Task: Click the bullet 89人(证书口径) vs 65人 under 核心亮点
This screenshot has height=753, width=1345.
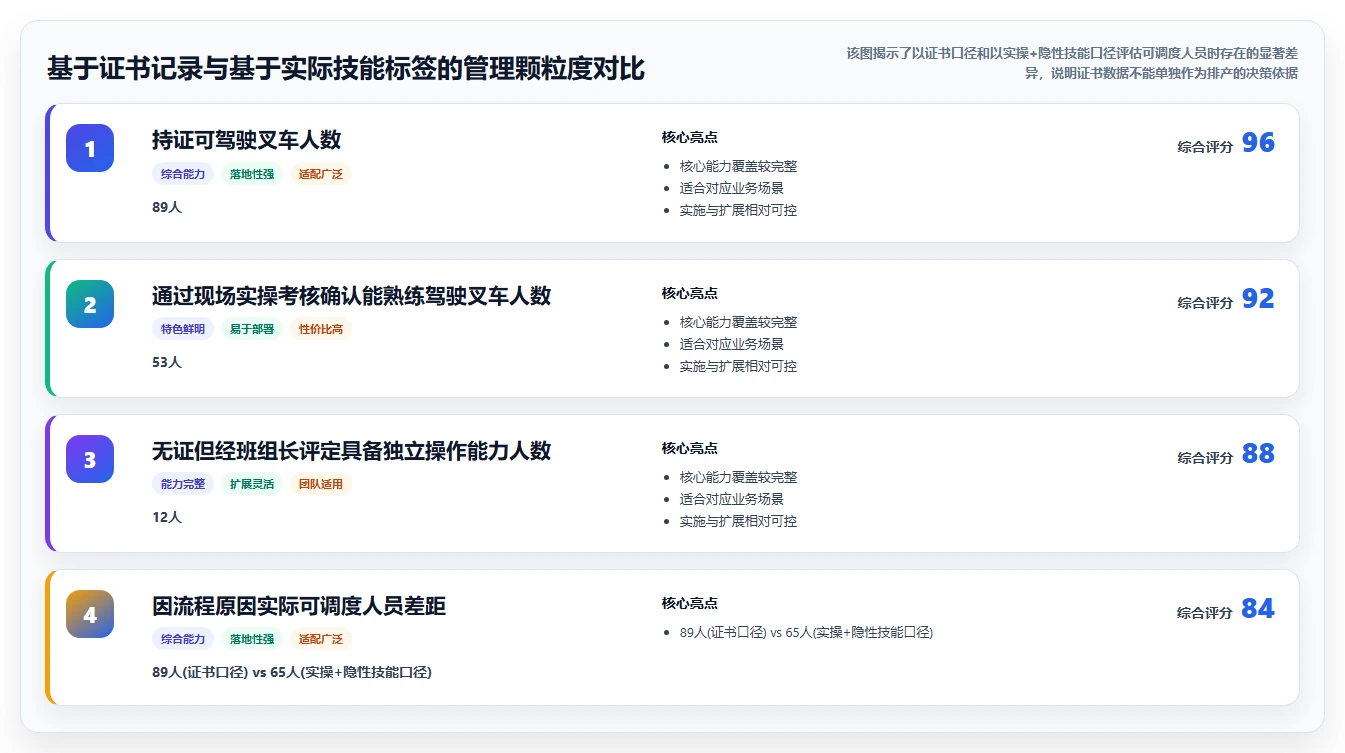Action: 806,632
